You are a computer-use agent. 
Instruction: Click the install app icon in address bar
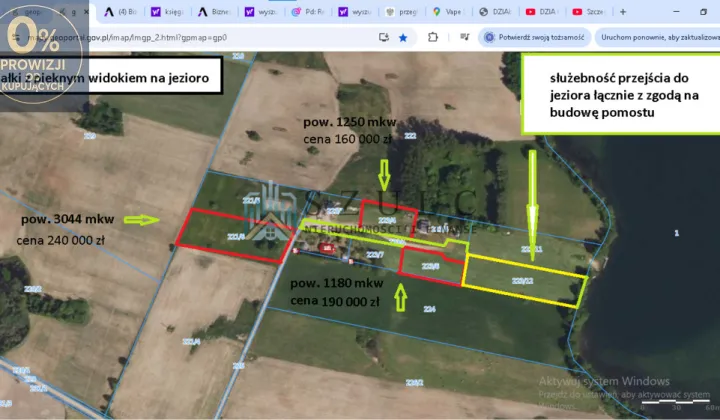[384, 38]
